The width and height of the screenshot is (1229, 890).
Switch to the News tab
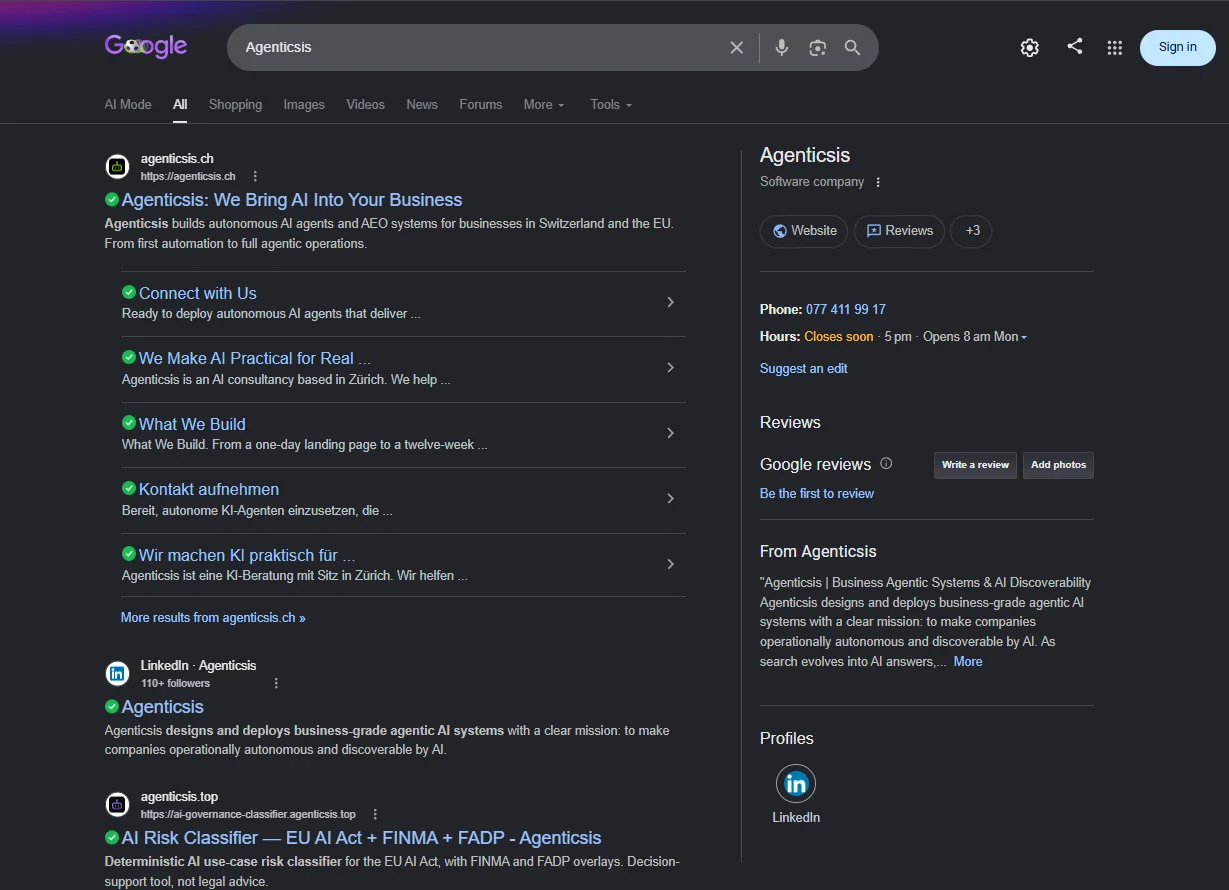[x=422, y=104]
